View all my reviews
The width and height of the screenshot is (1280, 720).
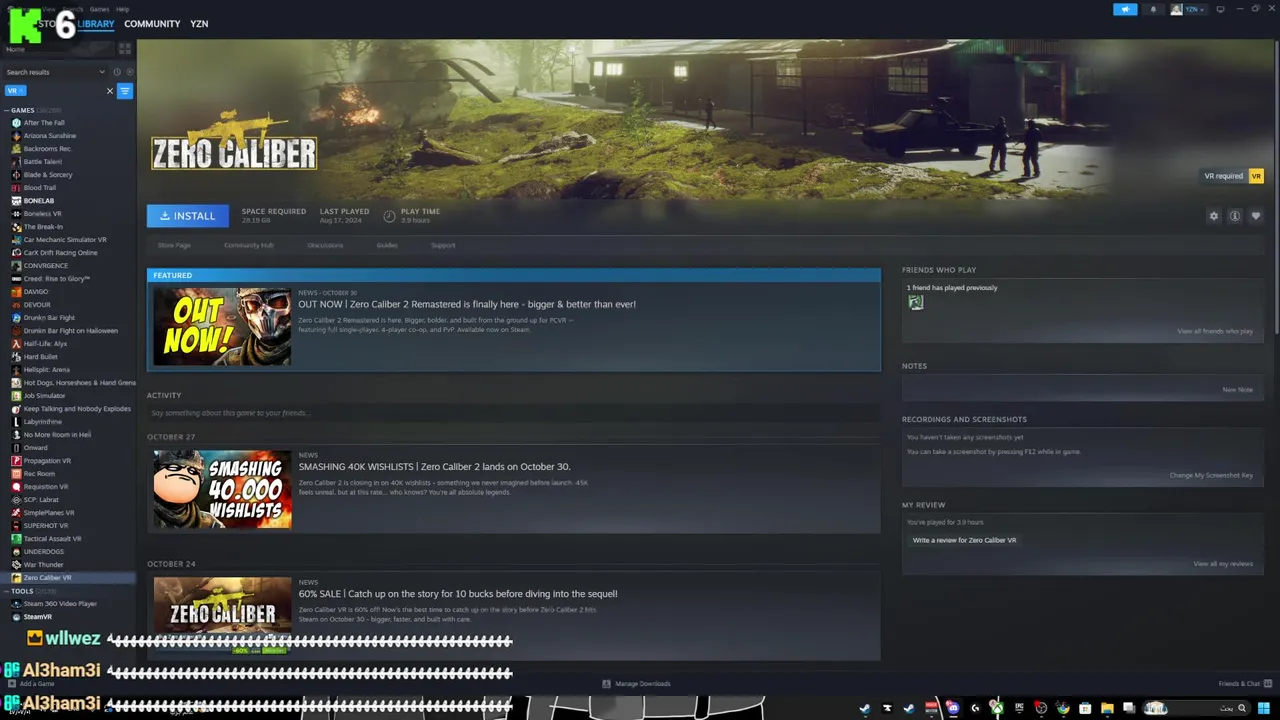[1223, 564]
